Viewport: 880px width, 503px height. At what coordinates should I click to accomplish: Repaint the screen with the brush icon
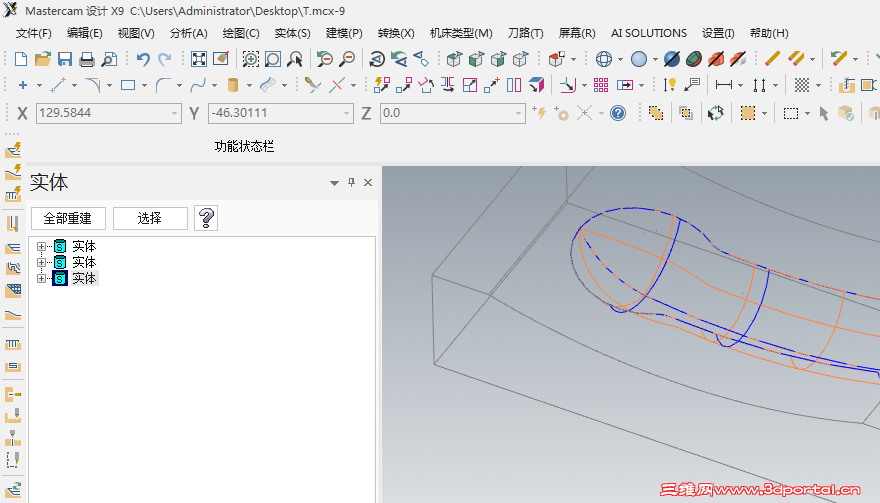(x=221, y=59)
